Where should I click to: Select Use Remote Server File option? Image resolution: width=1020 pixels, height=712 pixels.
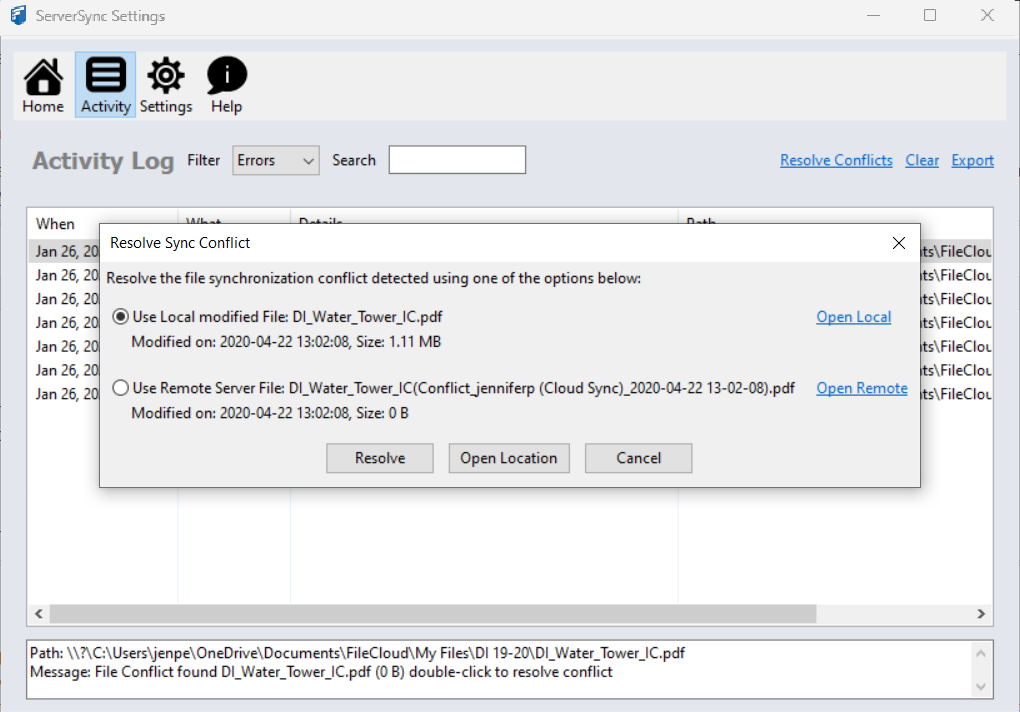tap(121, 388)
